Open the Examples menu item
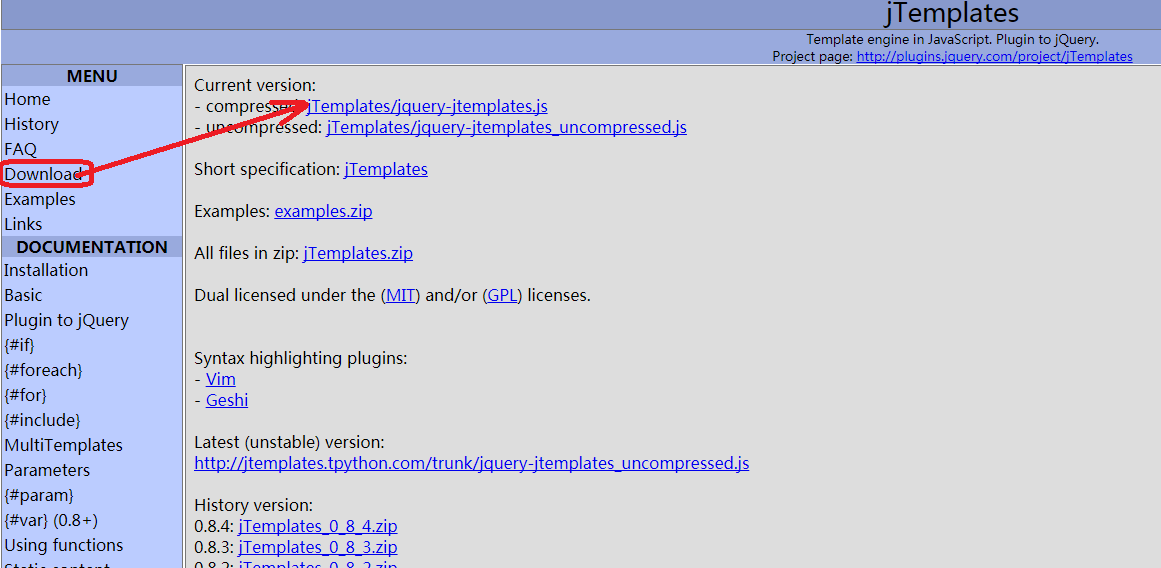This screenshot has height=568, width=1161. (x=40, y=199)
